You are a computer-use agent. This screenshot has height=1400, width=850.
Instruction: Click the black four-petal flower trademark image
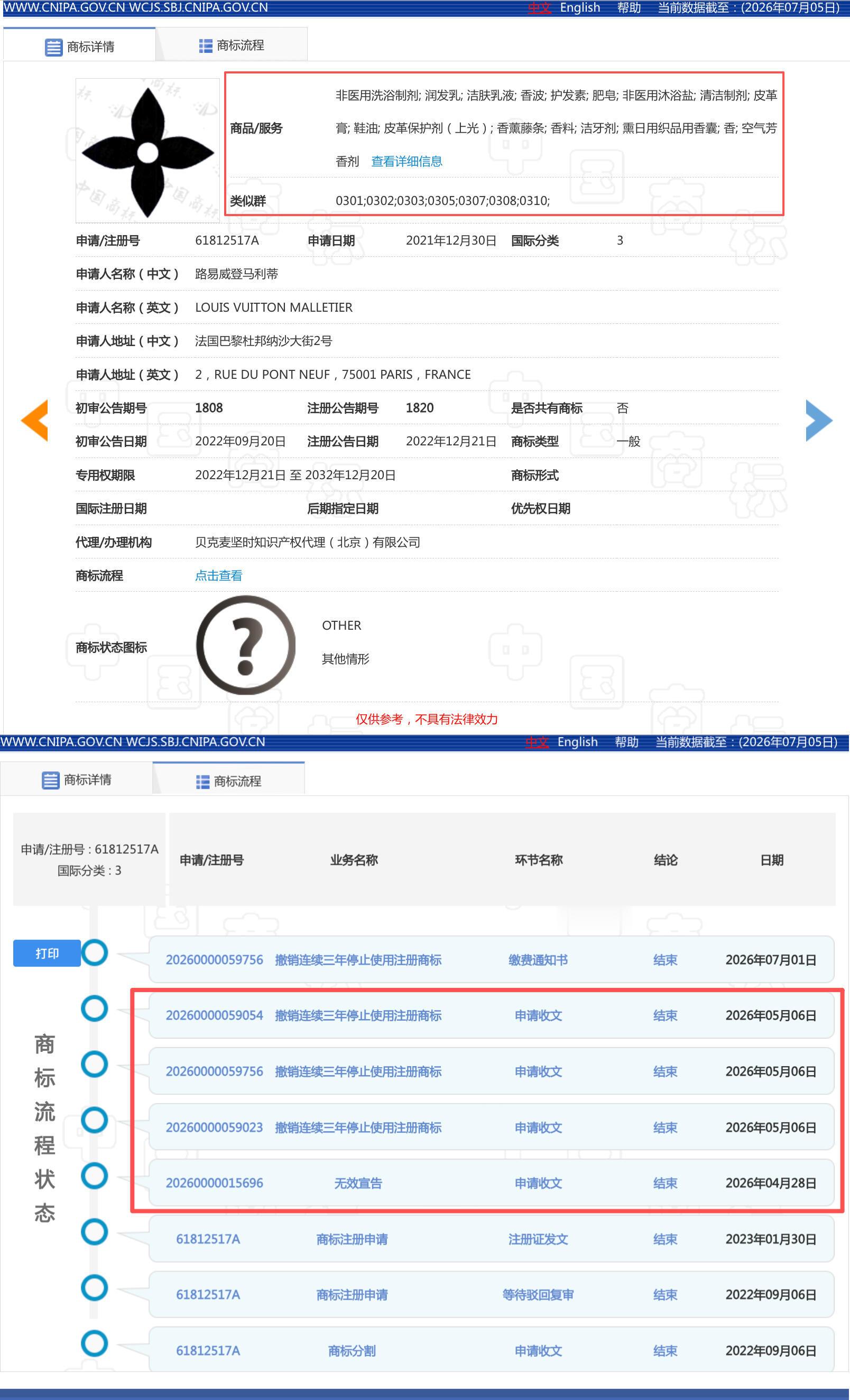coord(148,151)
